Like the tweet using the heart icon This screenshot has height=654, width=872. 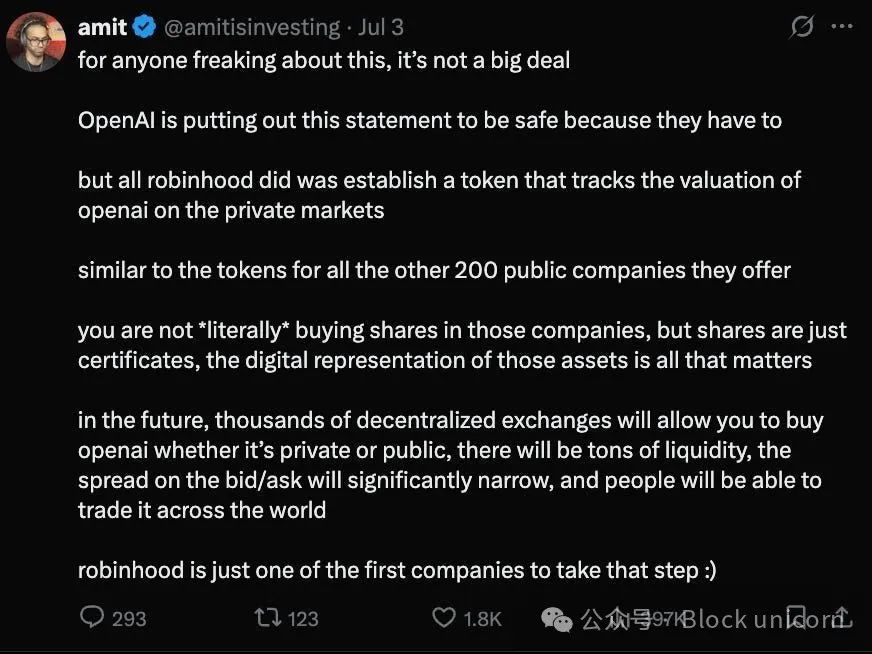444,618
